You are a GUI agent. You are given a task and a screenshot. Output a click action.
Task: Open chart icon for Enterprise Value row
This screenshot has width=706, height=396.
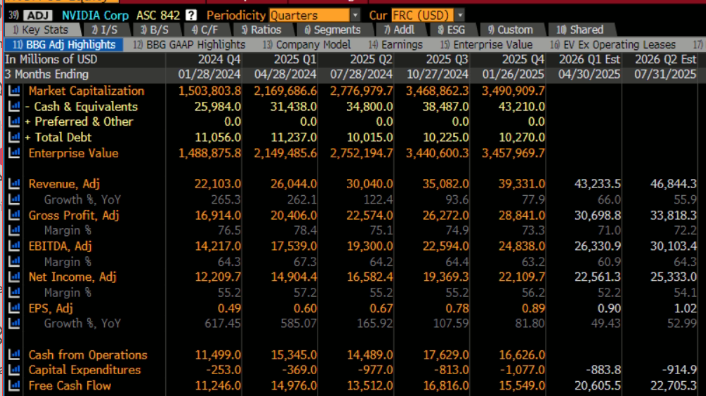click(x=14, y=153)
